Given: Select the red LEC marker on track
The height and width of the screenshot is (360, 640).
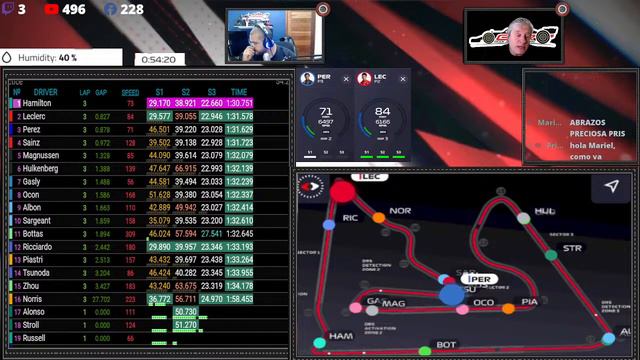Looking at the screenshot, I should [x=342, y=191].
